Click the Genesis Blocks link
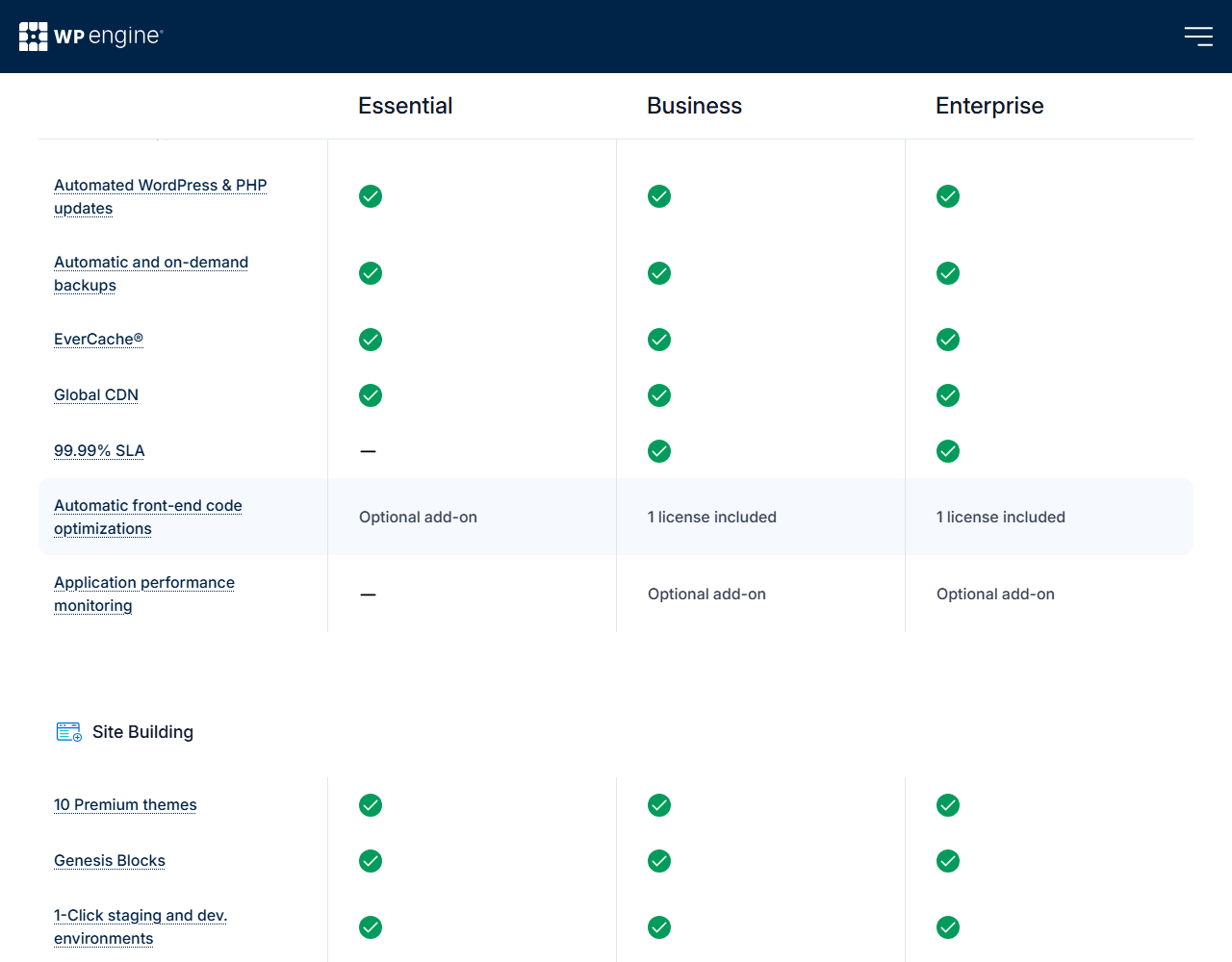This screenshot has width=1232, height=962. click(110, 861)
